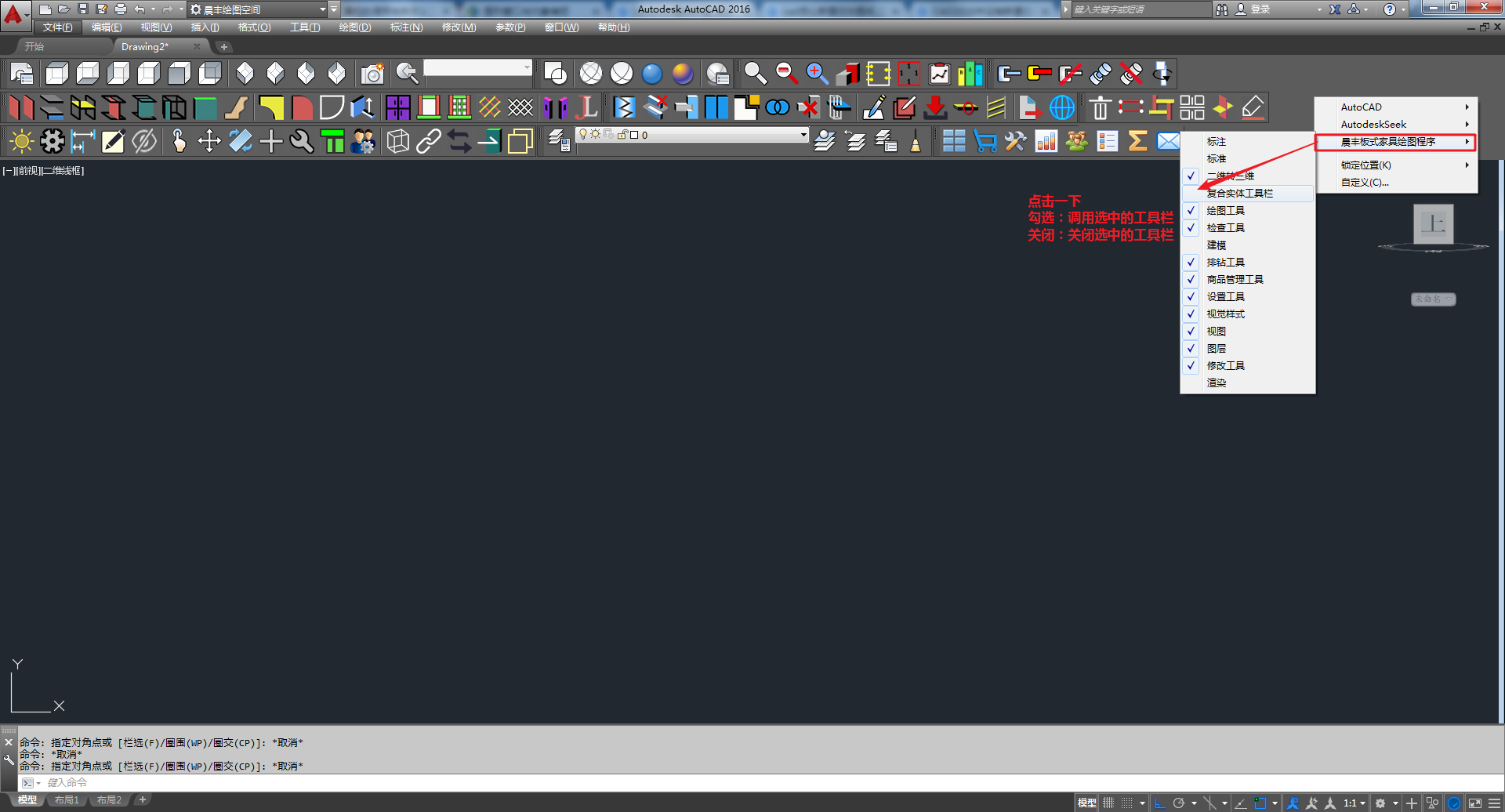
Task: Click the broom cleanup icon
Action: tap(916, 141)
